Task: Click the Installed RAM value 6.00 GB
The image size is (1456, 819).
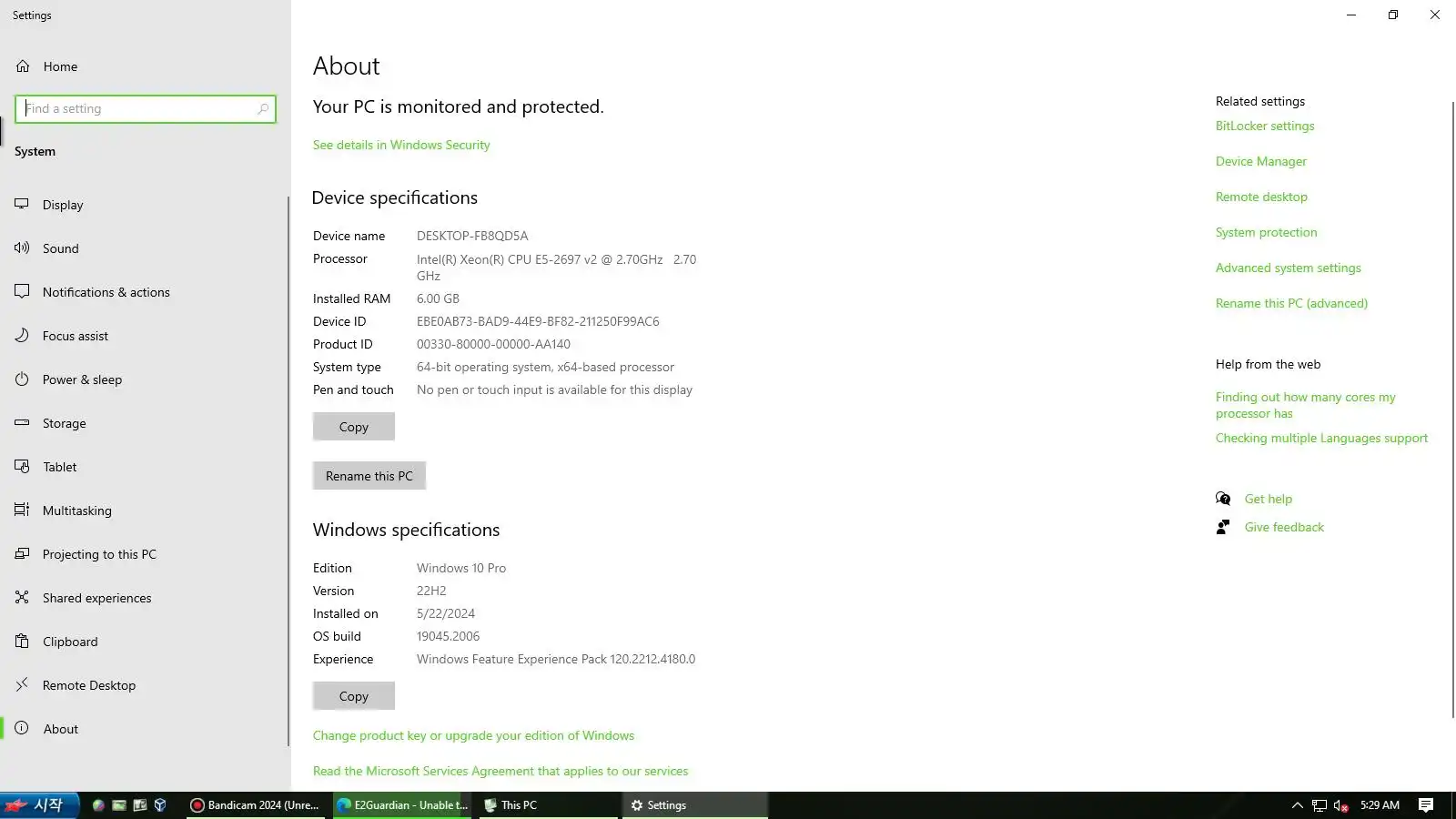Action: [438, 298]
